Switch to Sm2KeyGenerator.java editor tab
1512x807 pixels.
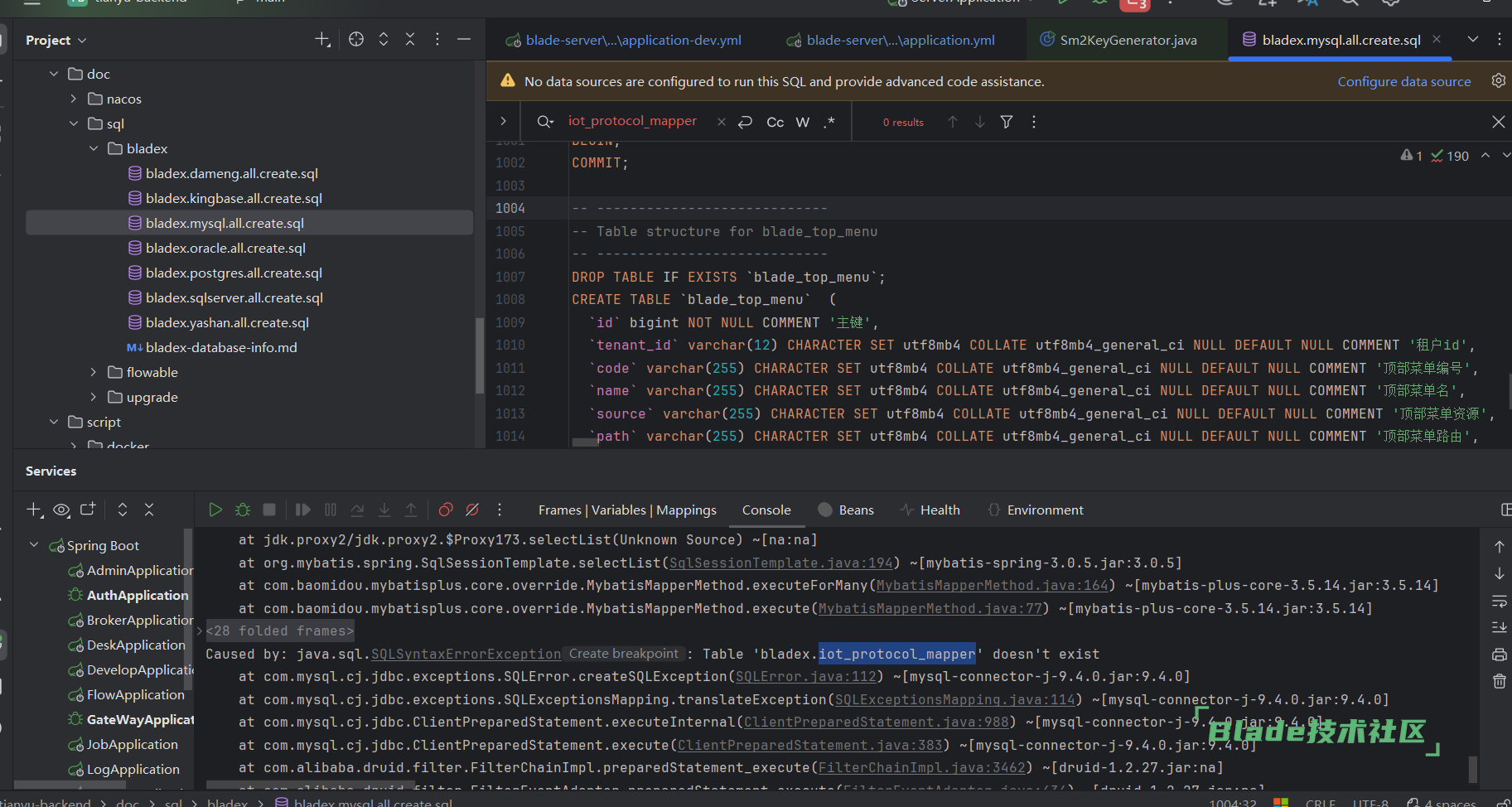point(1128,40)
